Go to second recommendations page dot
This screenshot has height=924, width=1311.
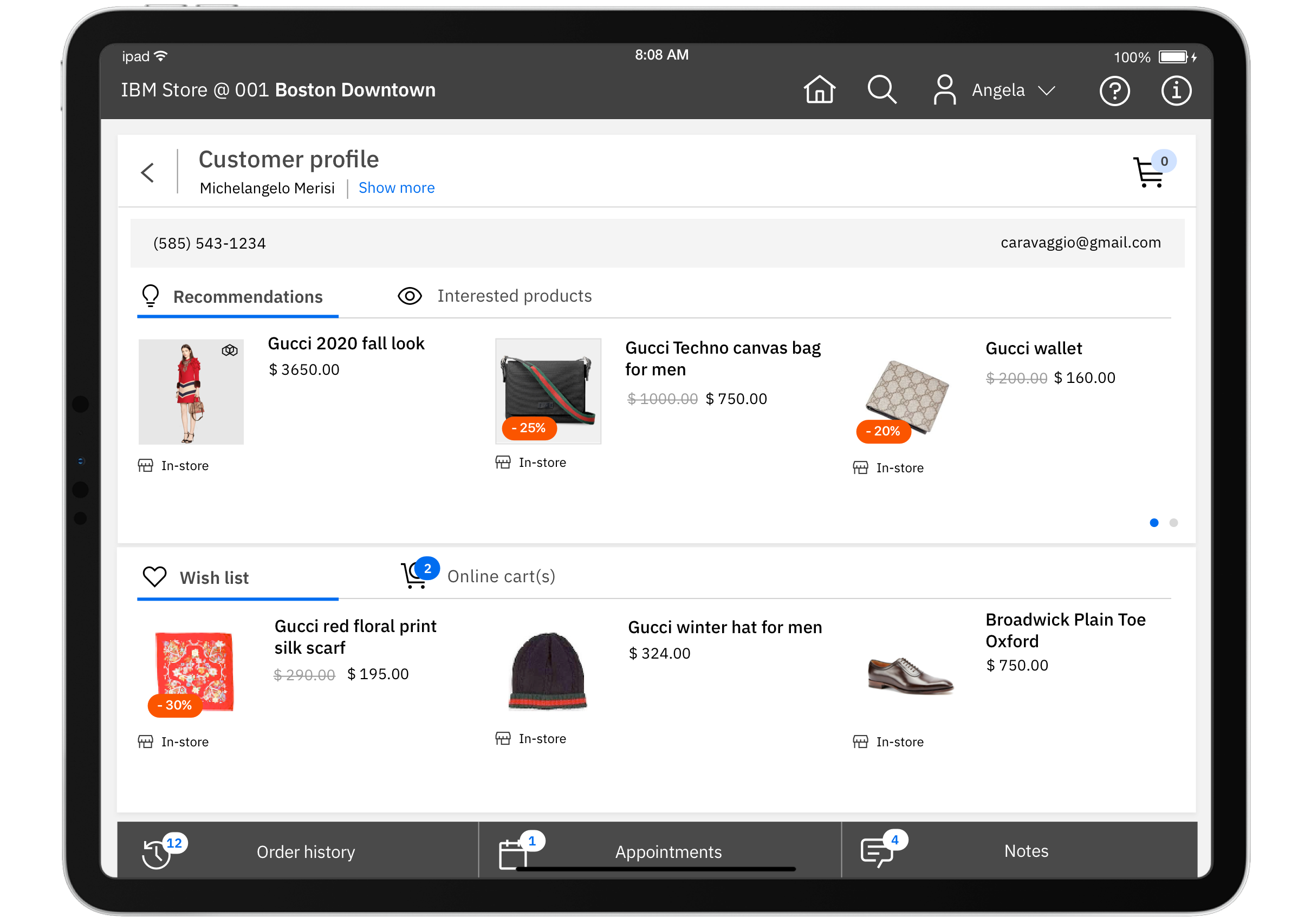coord(1173,523)
